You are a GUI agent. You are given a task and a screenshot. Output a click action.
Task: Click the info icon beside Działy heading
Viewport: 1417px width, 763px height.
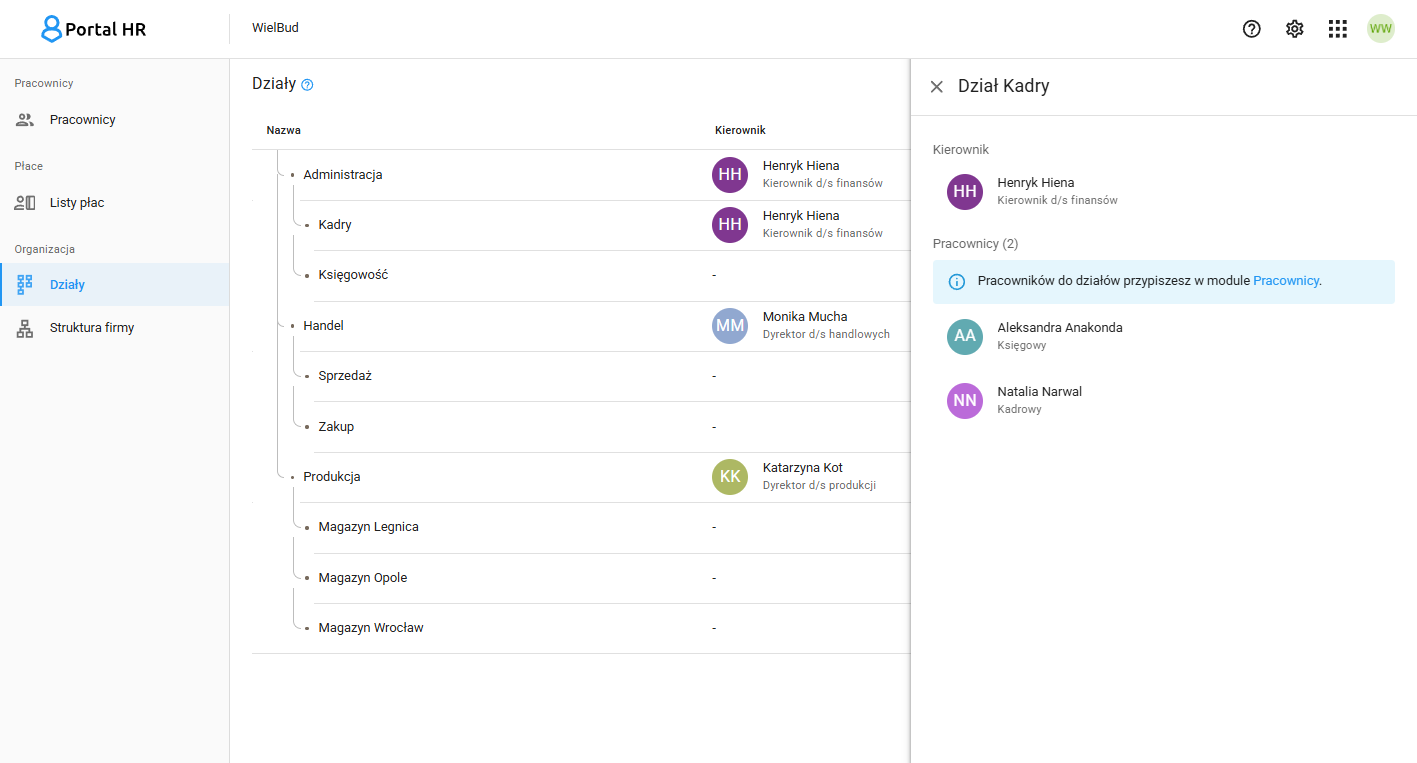pyautogui.click(x=307, y=85)
